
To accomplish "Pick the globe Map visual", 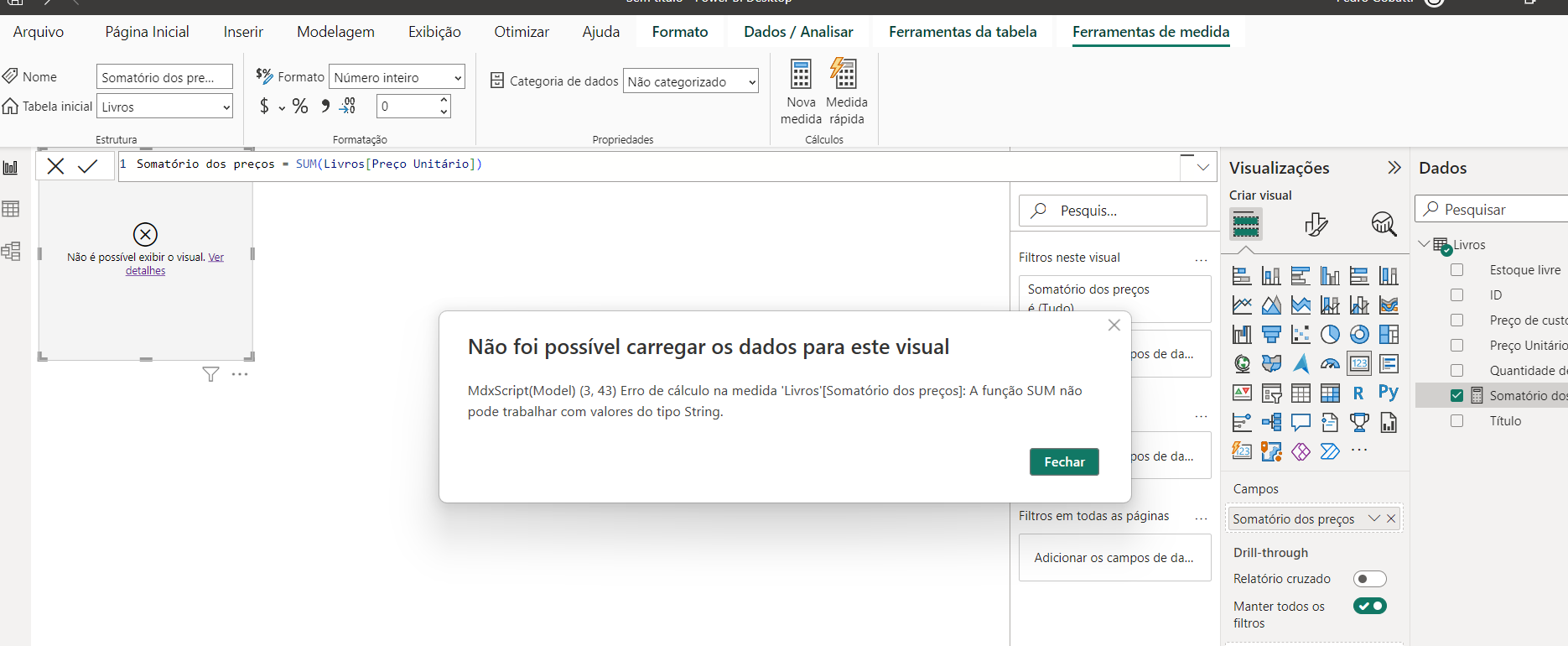I will (x=1242, y=364).
